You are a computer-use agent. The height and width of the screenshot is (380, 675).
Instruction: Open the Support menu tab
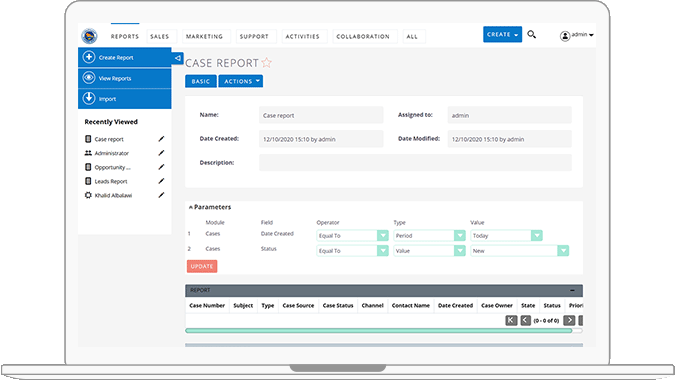click(254, 37)
